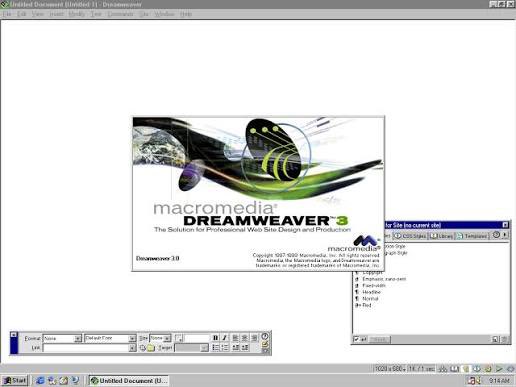
Task: Switch to the Templates tab
Action: [472, 236]
